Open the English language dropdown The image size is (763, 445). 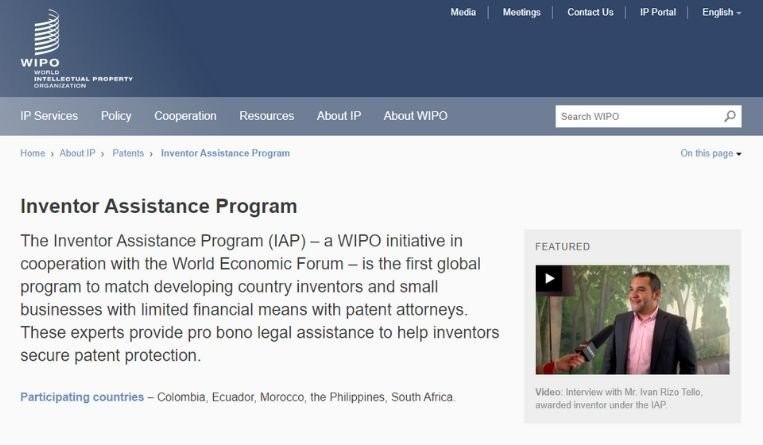(721, 12)
